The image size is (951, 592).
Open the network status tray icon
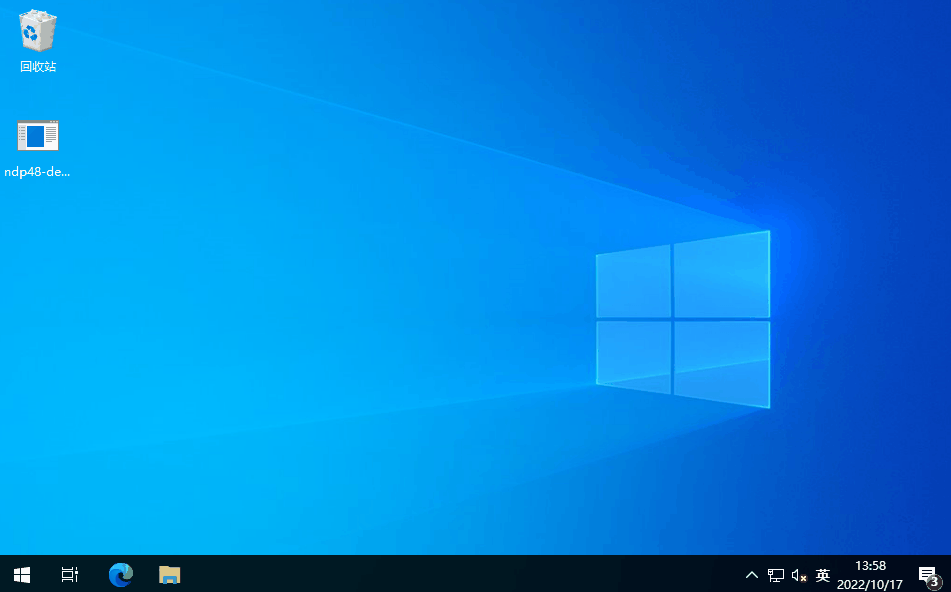click(x=776, y=574)
